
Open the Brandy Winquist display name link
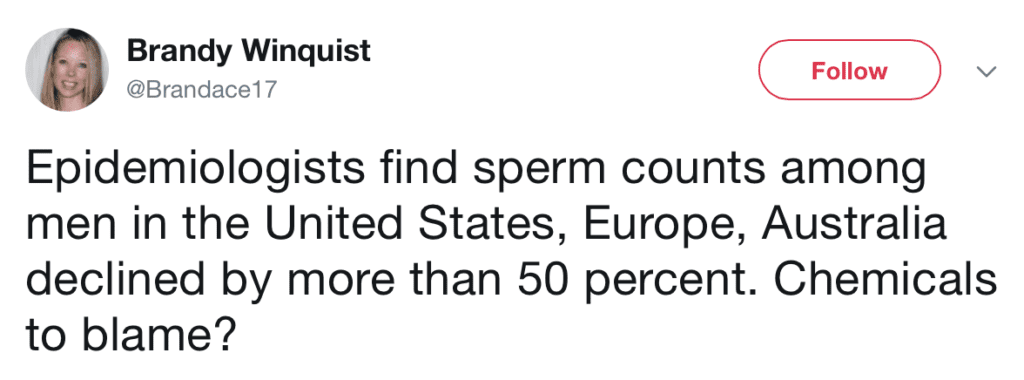pyautogui.click(x=248, y=52)
